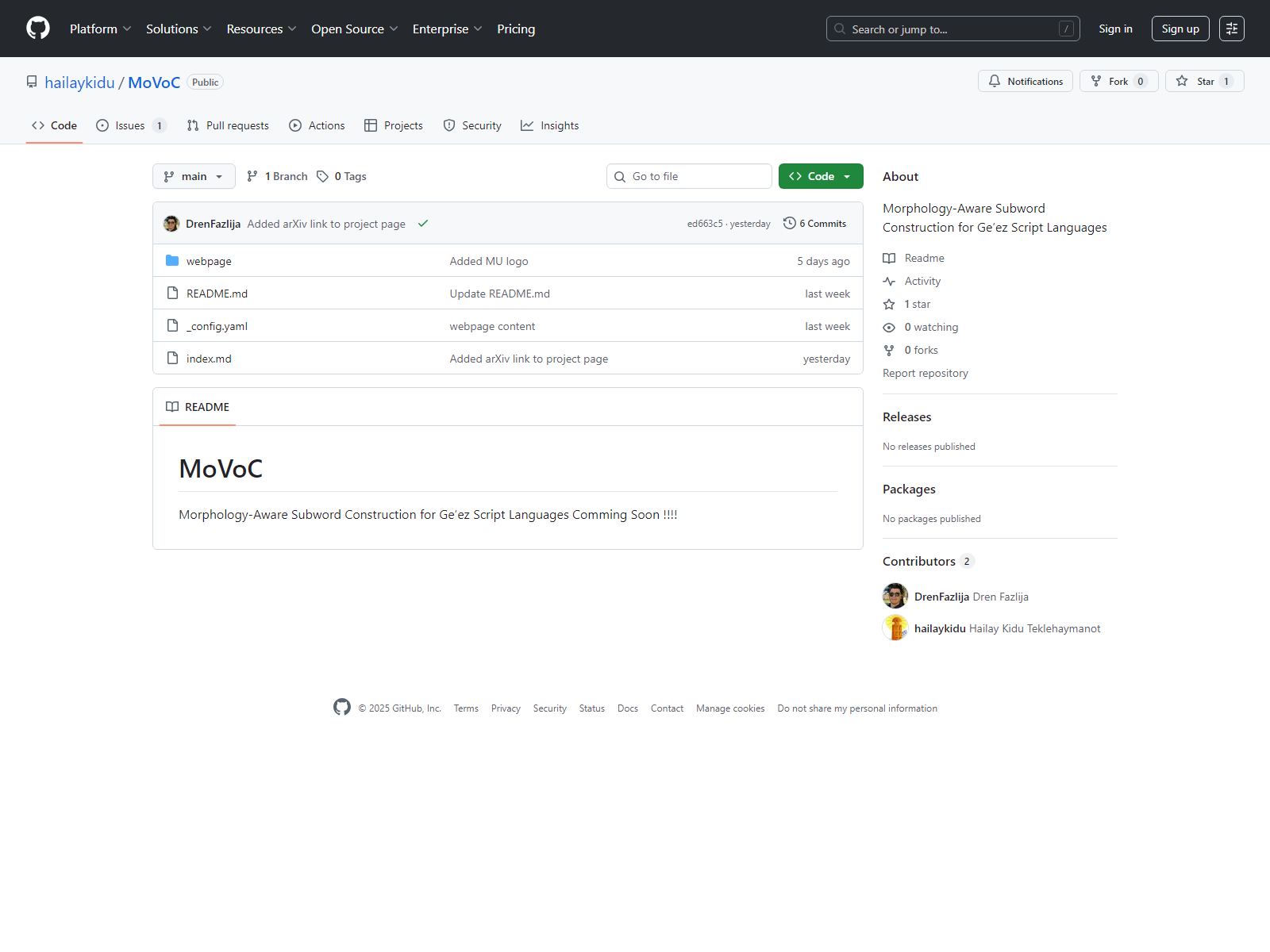Expand the Enterprise menu

click(x=447, y=29)
